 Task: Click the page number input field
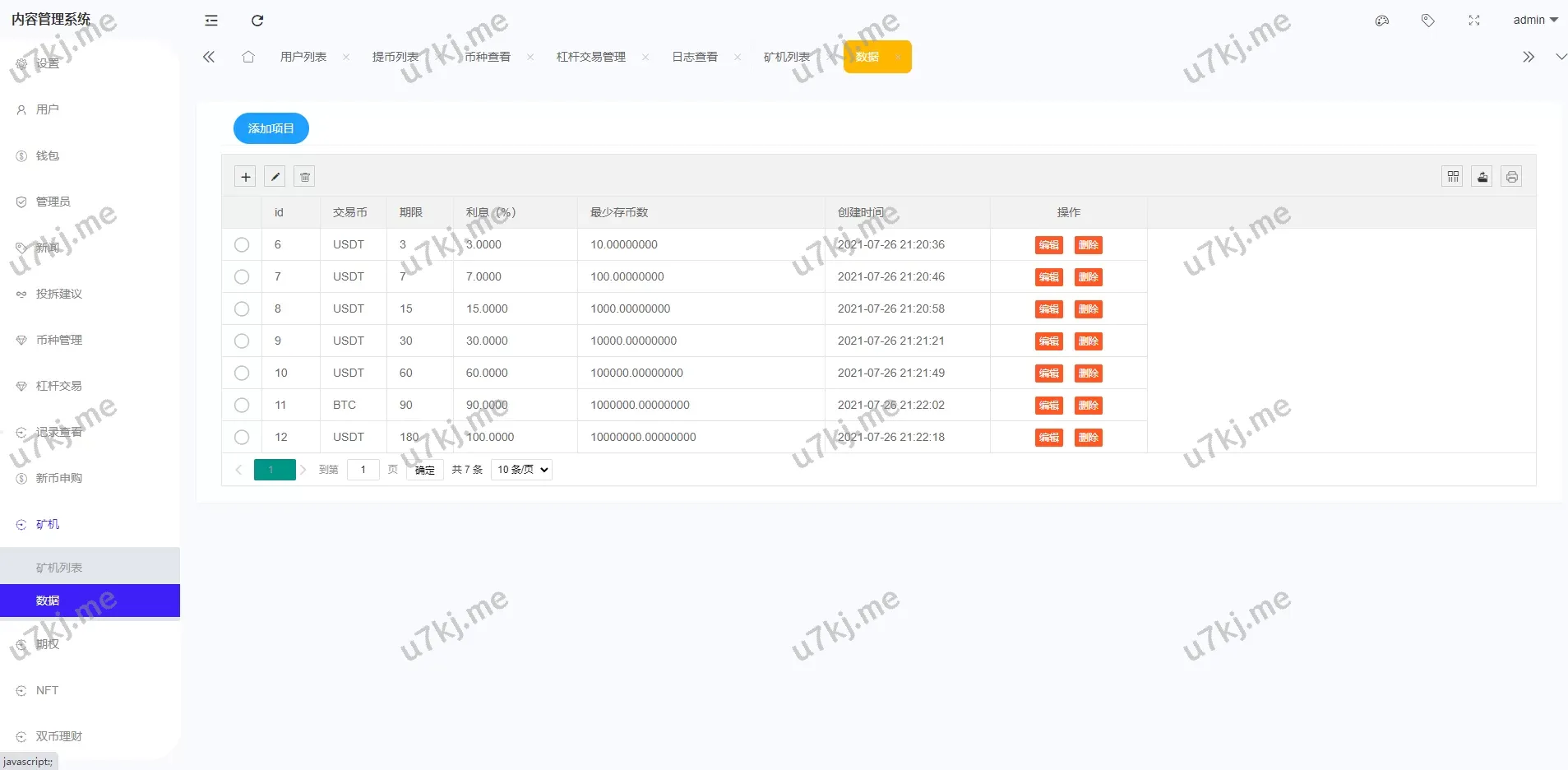point(363,470)
